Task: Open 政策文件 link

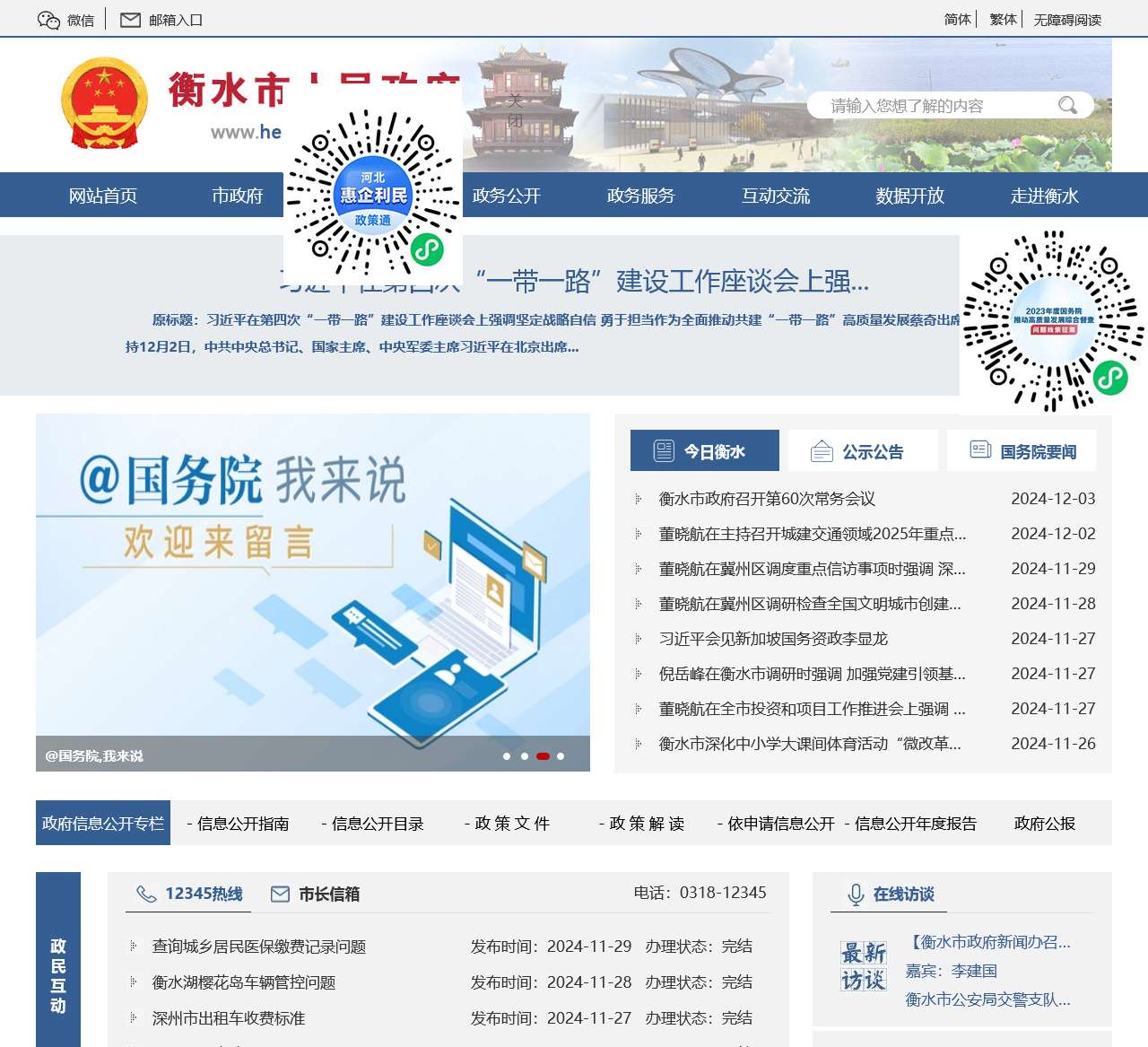Action: pyautogui.click(x=507, y=824)
